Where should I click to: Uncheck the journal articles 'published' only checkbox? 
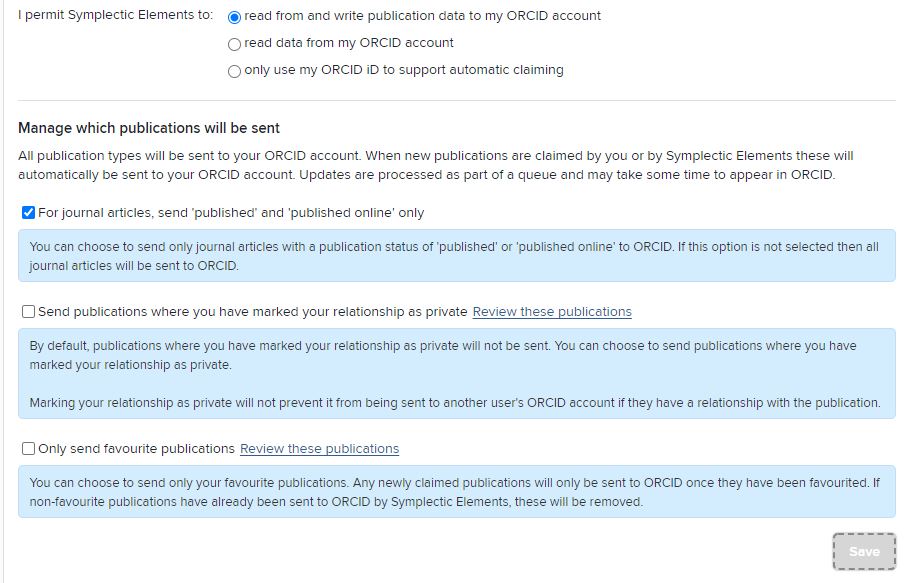pyautogui.click(x=28, y=212)
